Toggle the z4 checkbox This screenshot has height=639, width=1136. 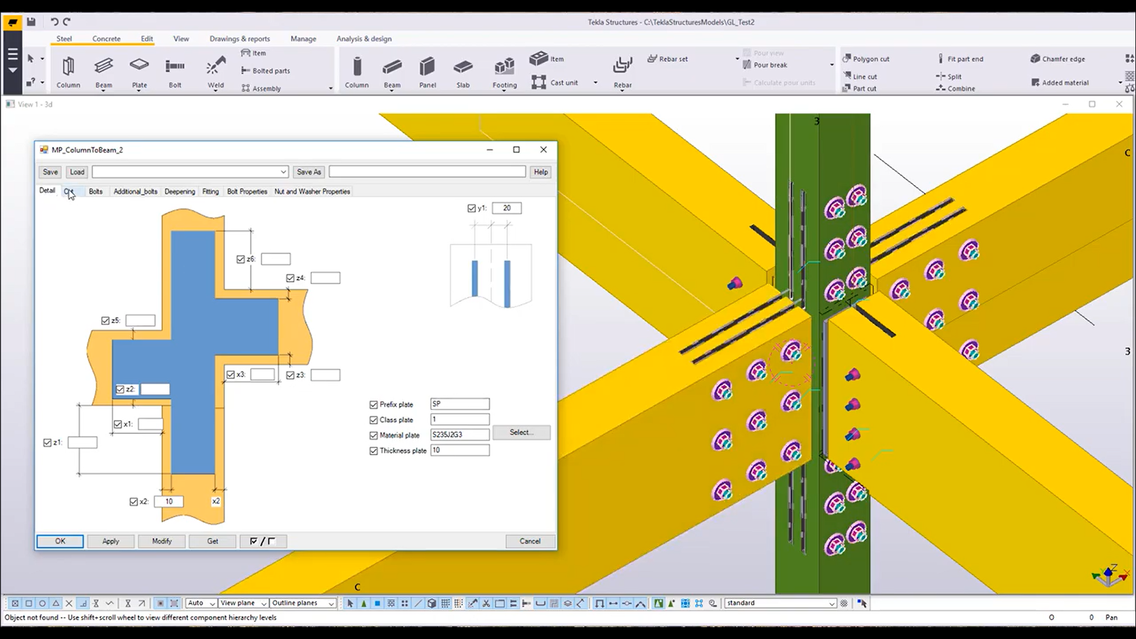[290, 277]
